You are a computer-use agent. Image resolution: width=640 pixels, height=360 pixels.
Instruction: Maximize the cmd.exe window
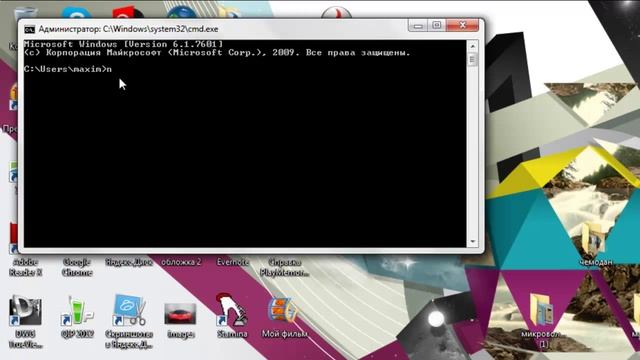click(x=436, y=26)
